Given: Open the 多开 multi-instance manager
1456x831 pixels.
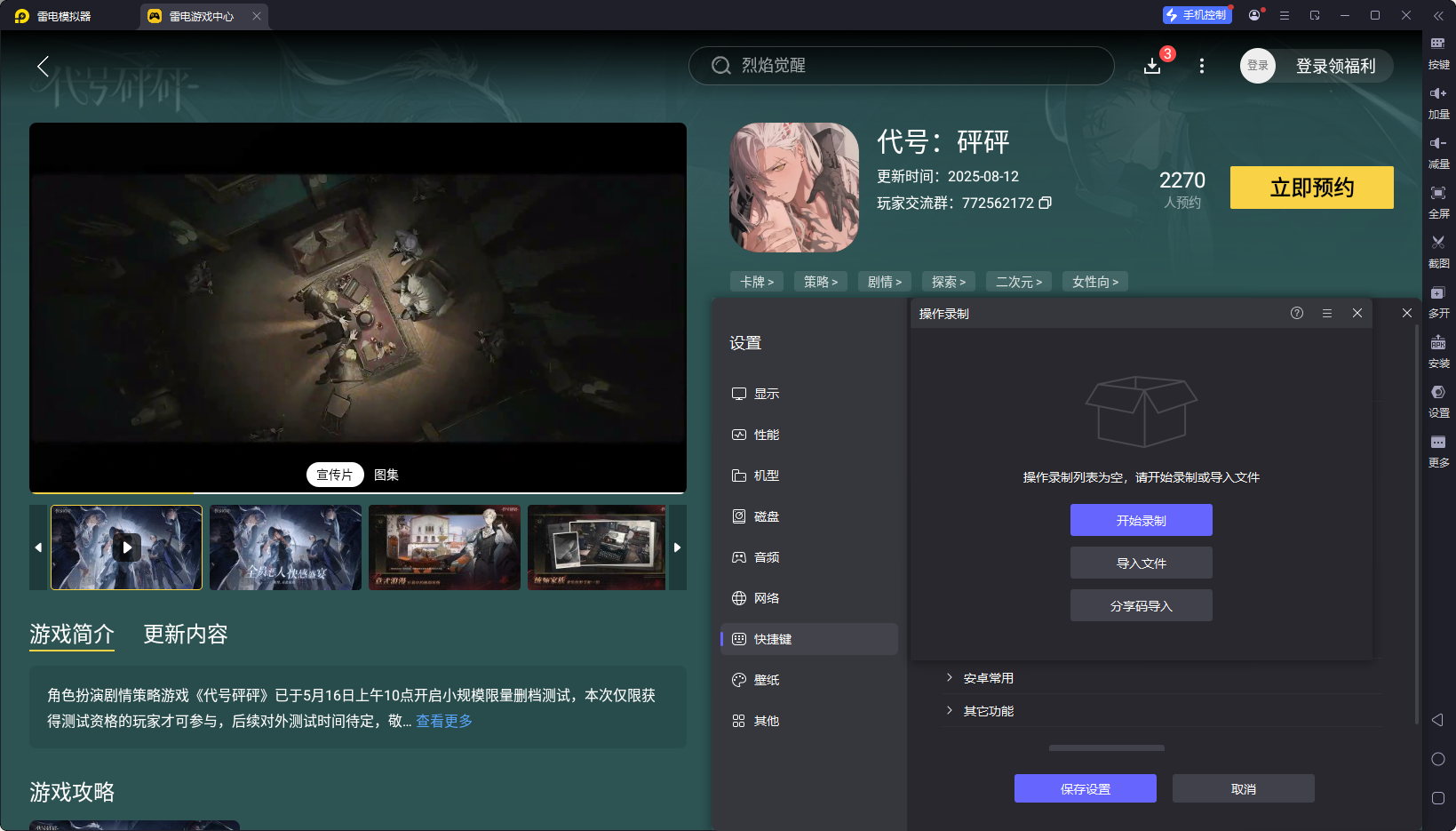Looking at the screenshot, I should tap(1439, 301).
